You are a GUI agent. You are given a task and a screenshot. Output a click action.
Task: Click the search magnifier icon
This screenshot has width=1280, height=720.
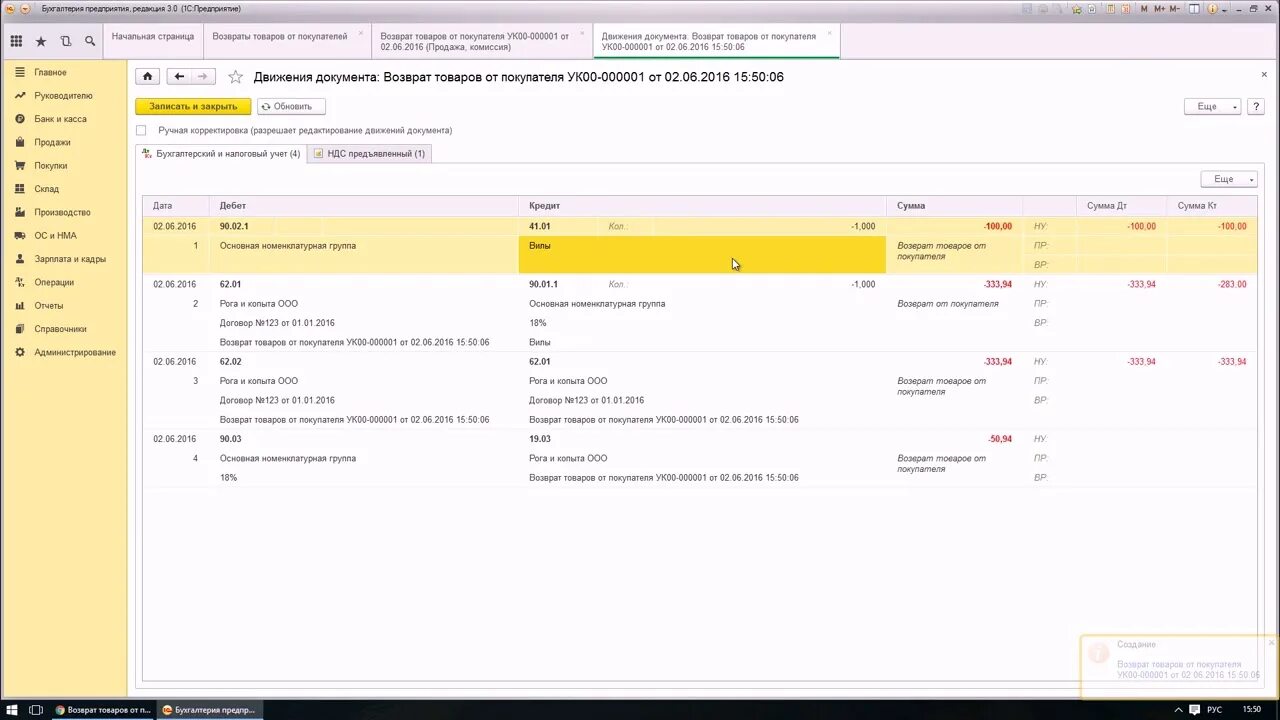(90, 41)
